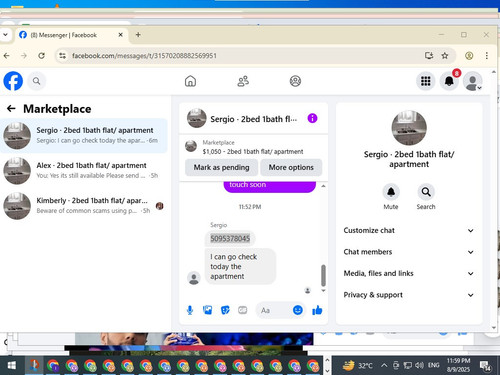Open a new browser tab
The width and height of the screenshot is (500, 375).
click(138, 35)
